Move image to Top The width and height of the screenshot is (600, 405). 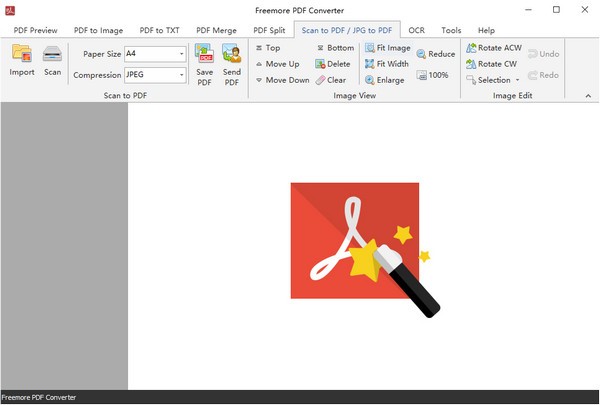[268, 48]
